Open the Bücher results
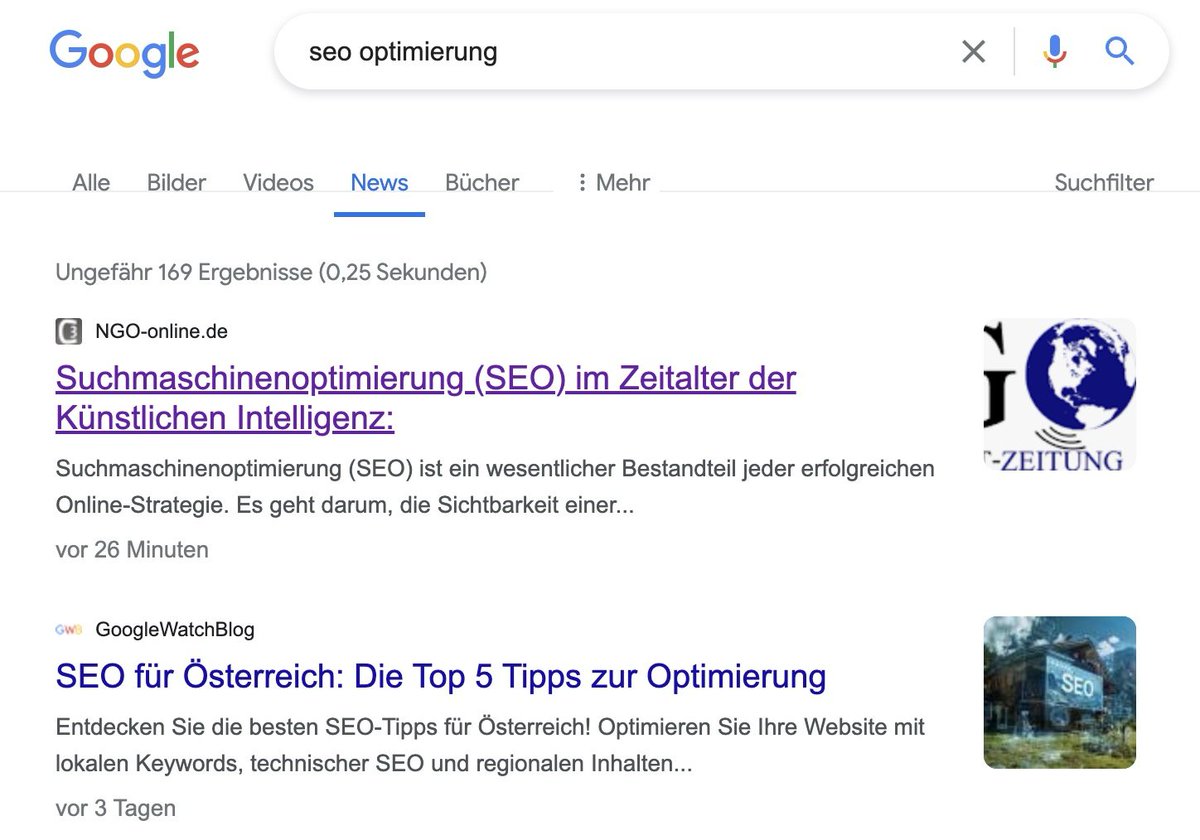 coord(481,182)
